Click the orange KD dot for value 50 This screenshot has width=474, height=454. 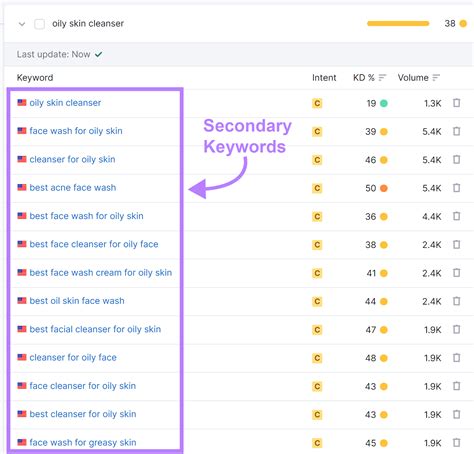[384, 188]
